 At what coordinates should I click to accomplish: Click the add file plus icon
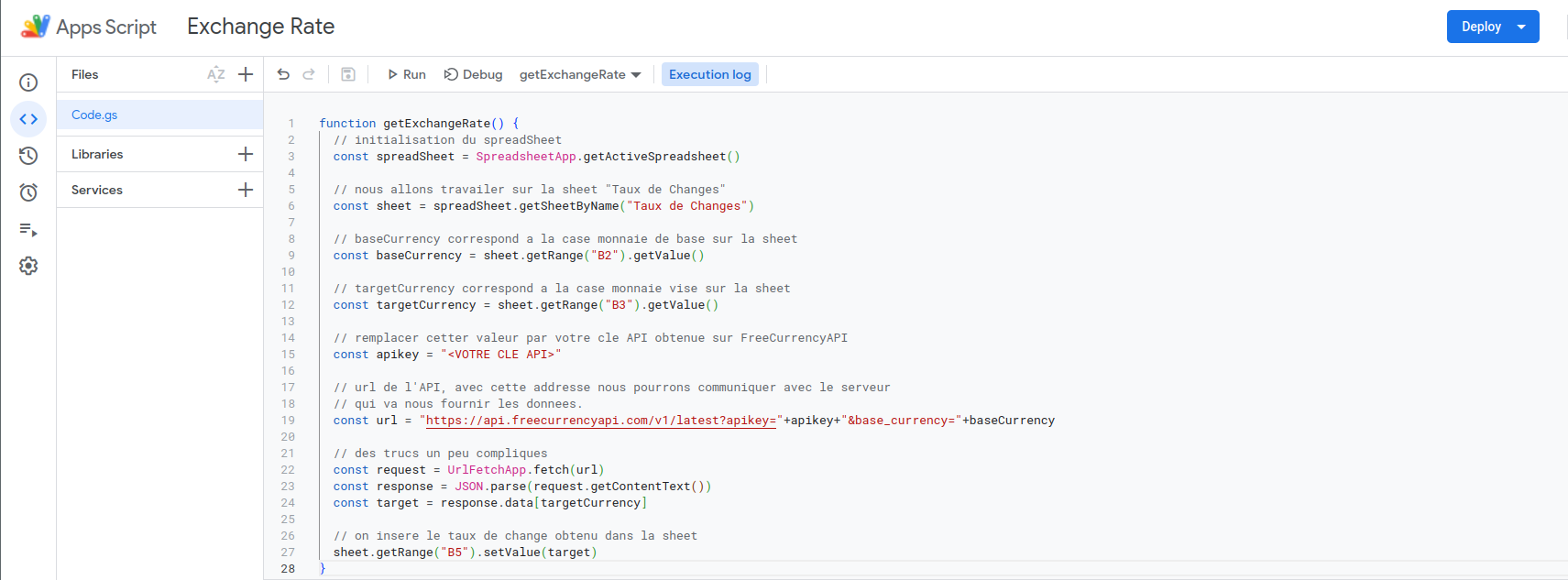point(246,74)
